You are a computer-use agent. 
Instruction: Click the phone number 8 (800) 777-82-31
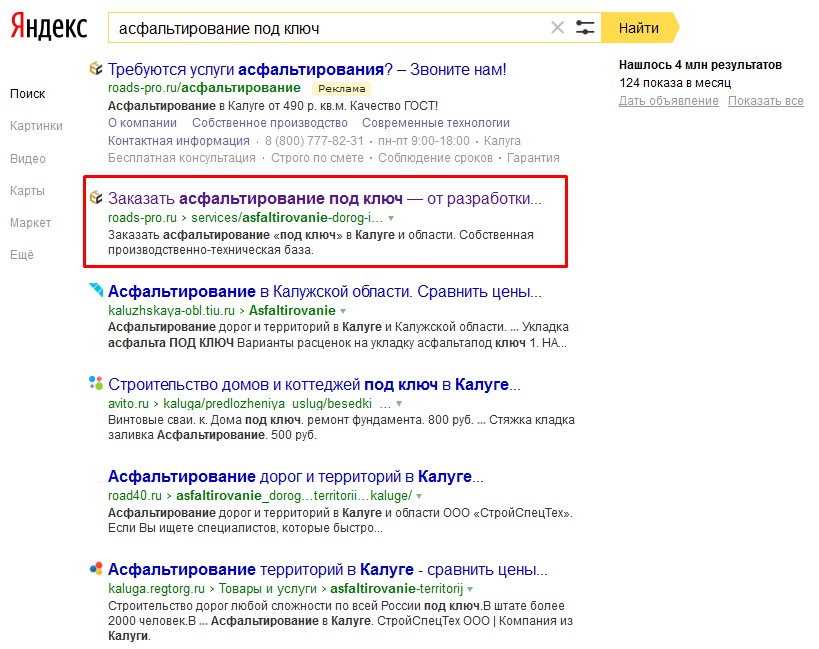click(x=314, y=141)
